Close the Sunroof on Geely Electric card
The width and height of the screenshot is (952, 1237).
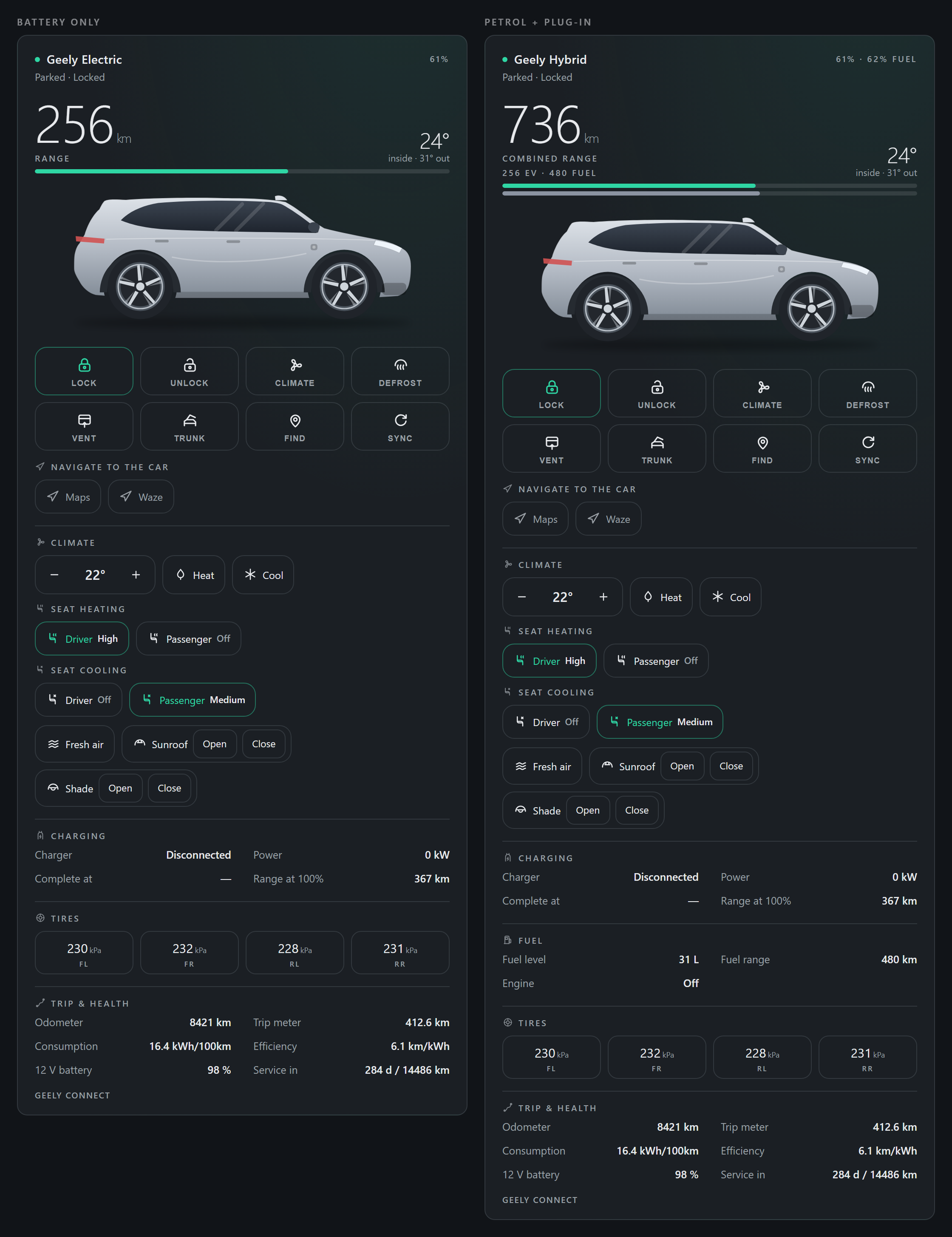(264, 744)
